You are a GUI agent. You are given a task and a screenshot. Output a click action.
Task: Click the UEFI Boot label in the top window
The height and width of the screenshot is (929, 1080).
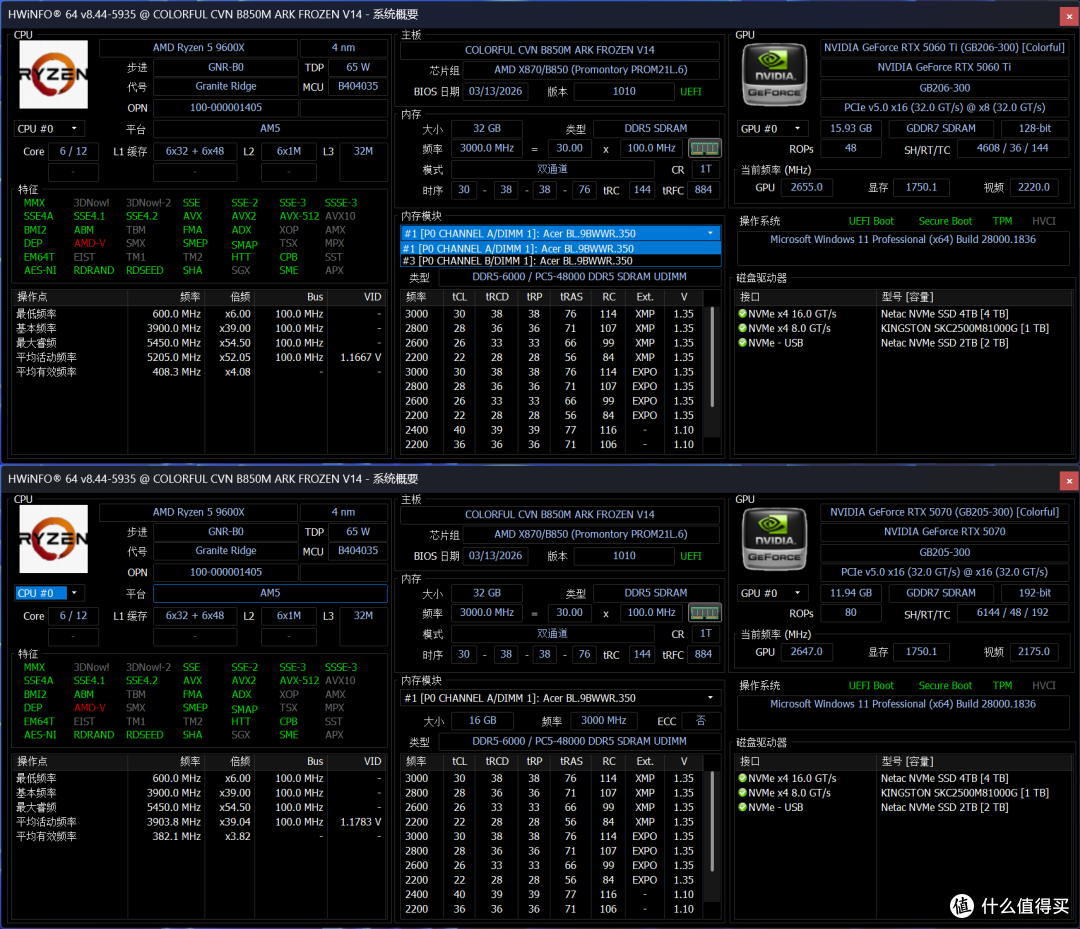(x=871, y=221)
